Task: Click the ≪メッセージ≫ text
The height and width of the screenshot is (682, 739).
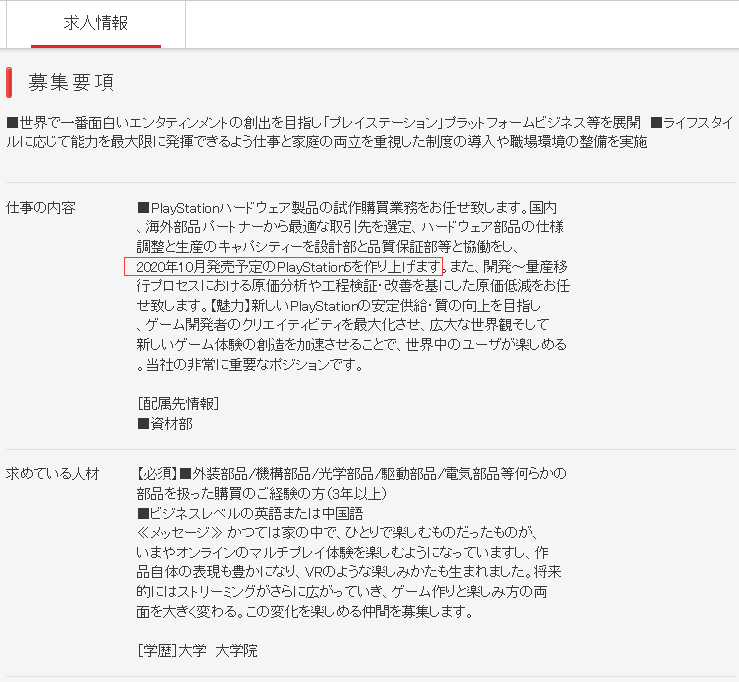Action: click(173, 533)
